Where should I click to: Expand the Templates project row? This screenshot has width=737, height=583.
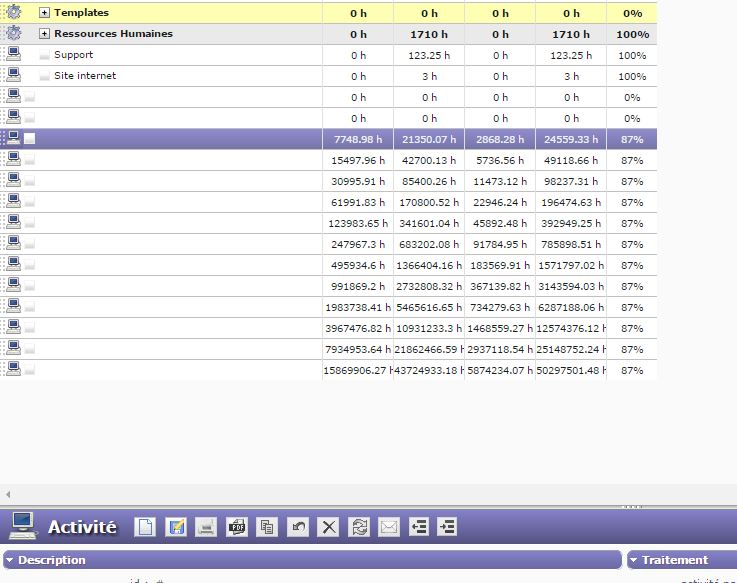(44, 13)
